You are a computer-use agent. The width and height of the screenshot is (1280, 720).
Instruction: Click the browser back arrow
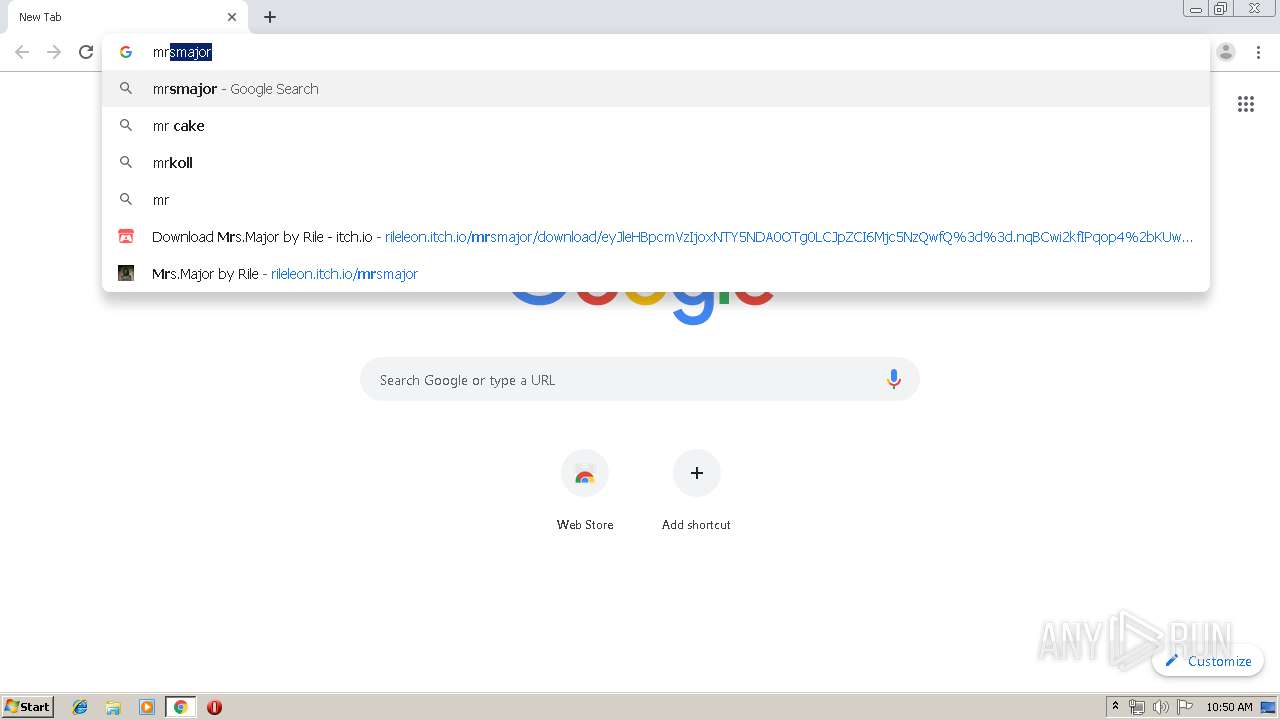[x=22, y=52]
